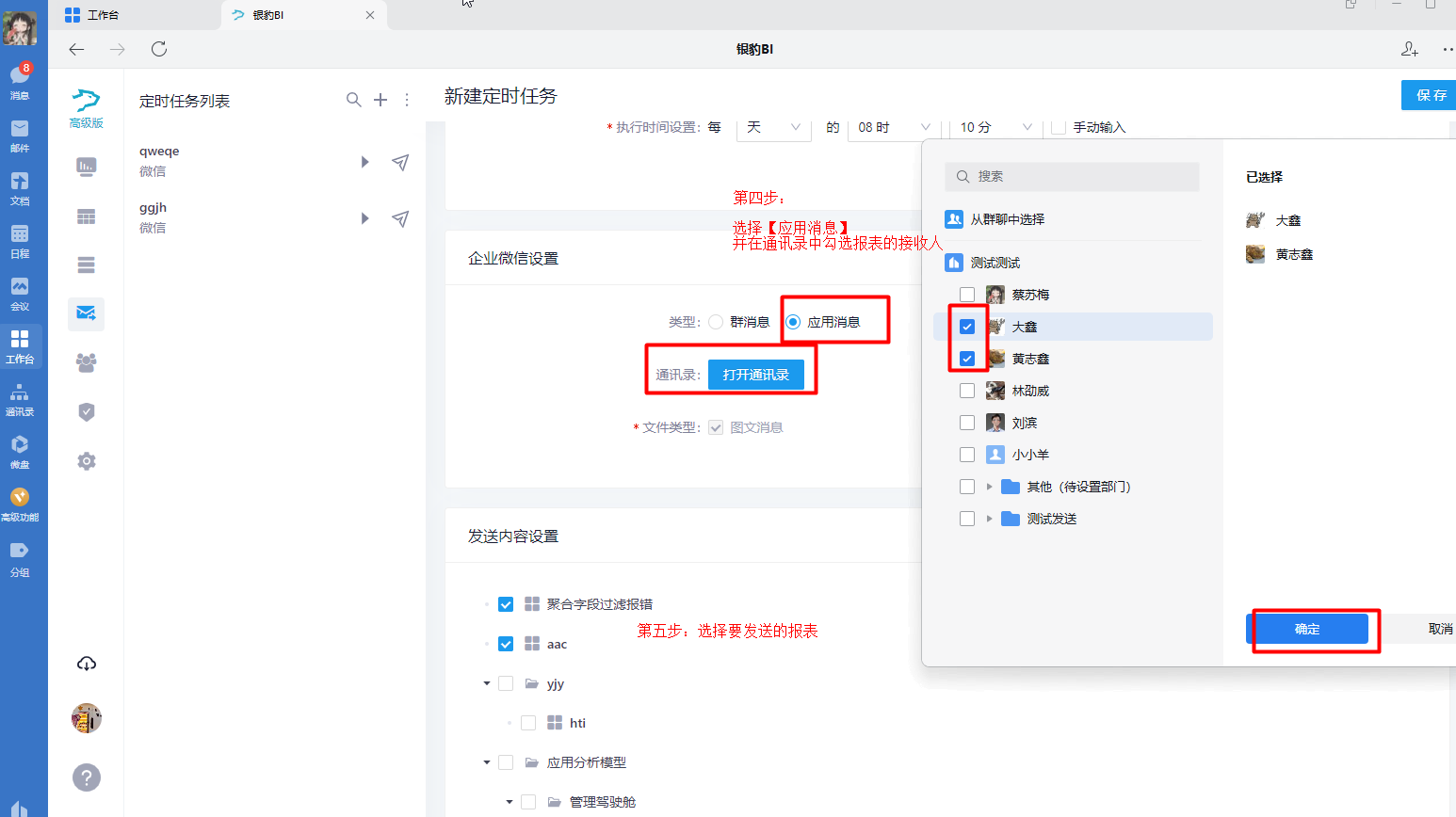
Task: Click the shield permissions icon
Action: point(86,411)
